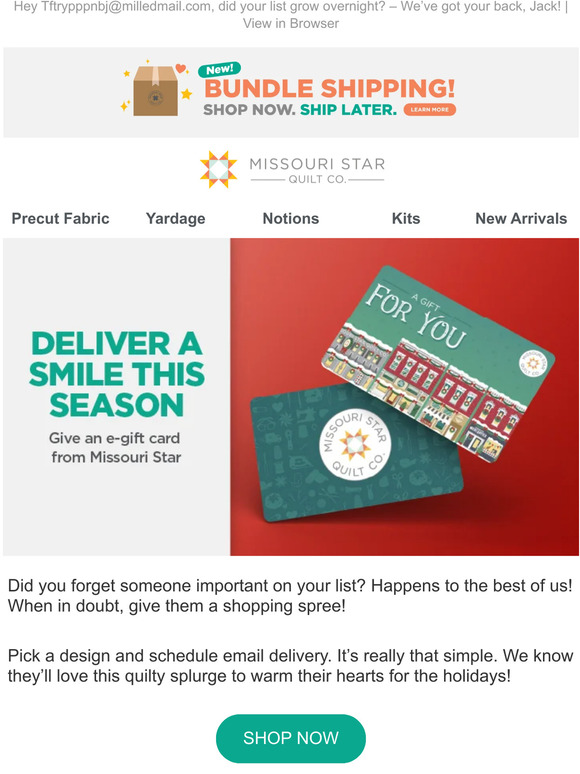Click the small seal on the "For You" card
Screen dimensions: 580x774
tap(533, 364)
